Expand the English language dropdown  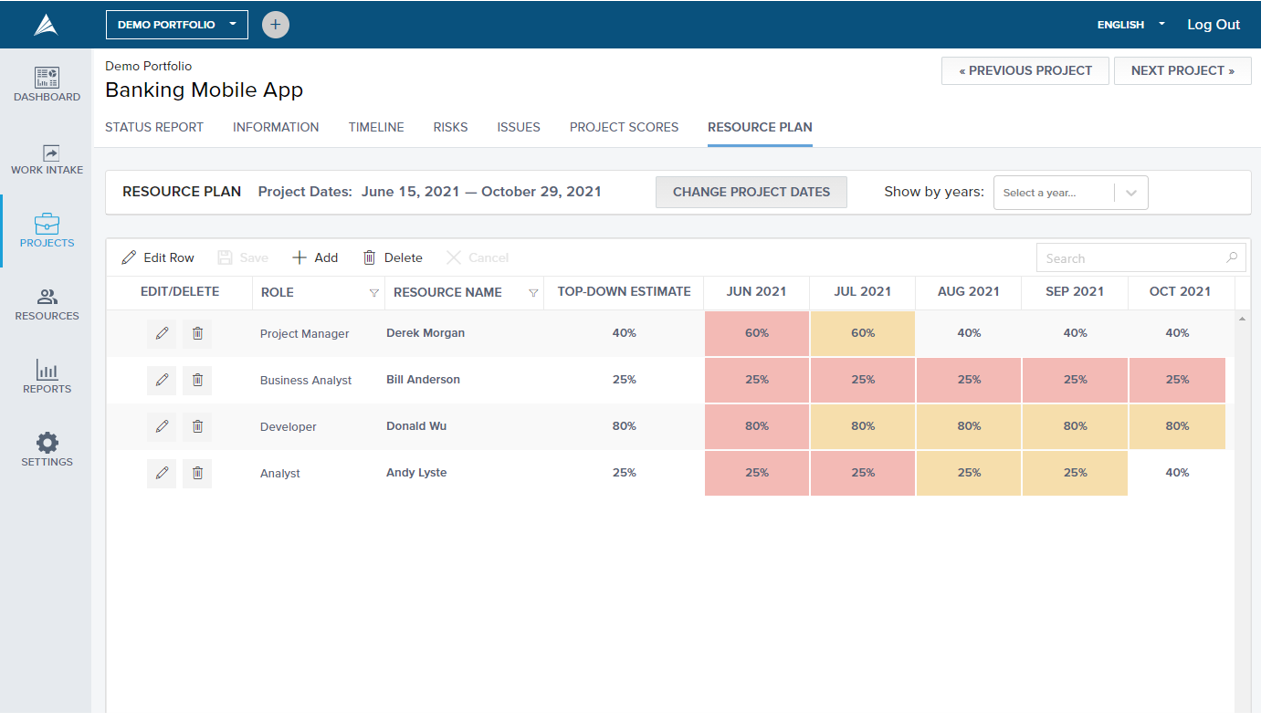(x=1131, y=25)
